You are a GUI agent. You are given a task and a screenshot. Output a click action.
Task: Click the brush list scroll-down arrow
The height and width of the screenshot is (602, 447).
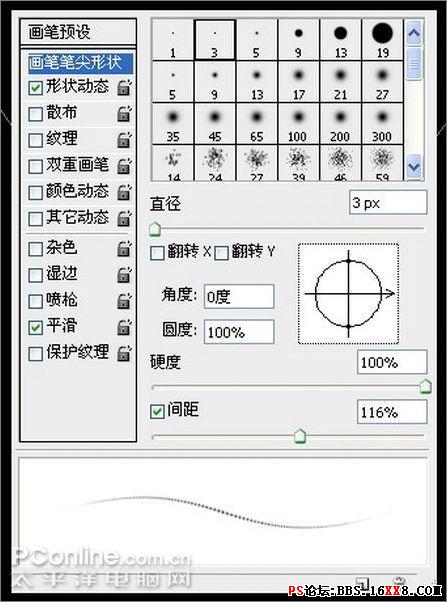414,167
